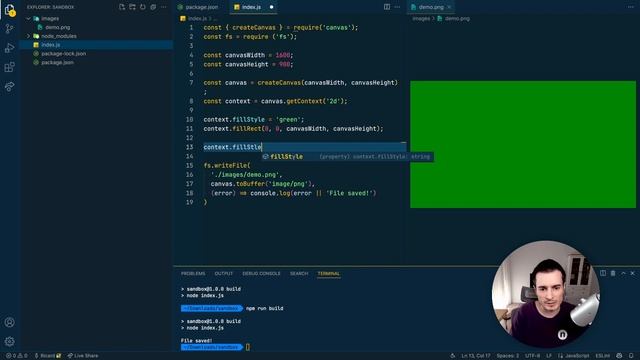This screenshot has height=360, width=640.
Task: Click demo.png breadcrumb in preview editor
Action: tap(453, 18)
